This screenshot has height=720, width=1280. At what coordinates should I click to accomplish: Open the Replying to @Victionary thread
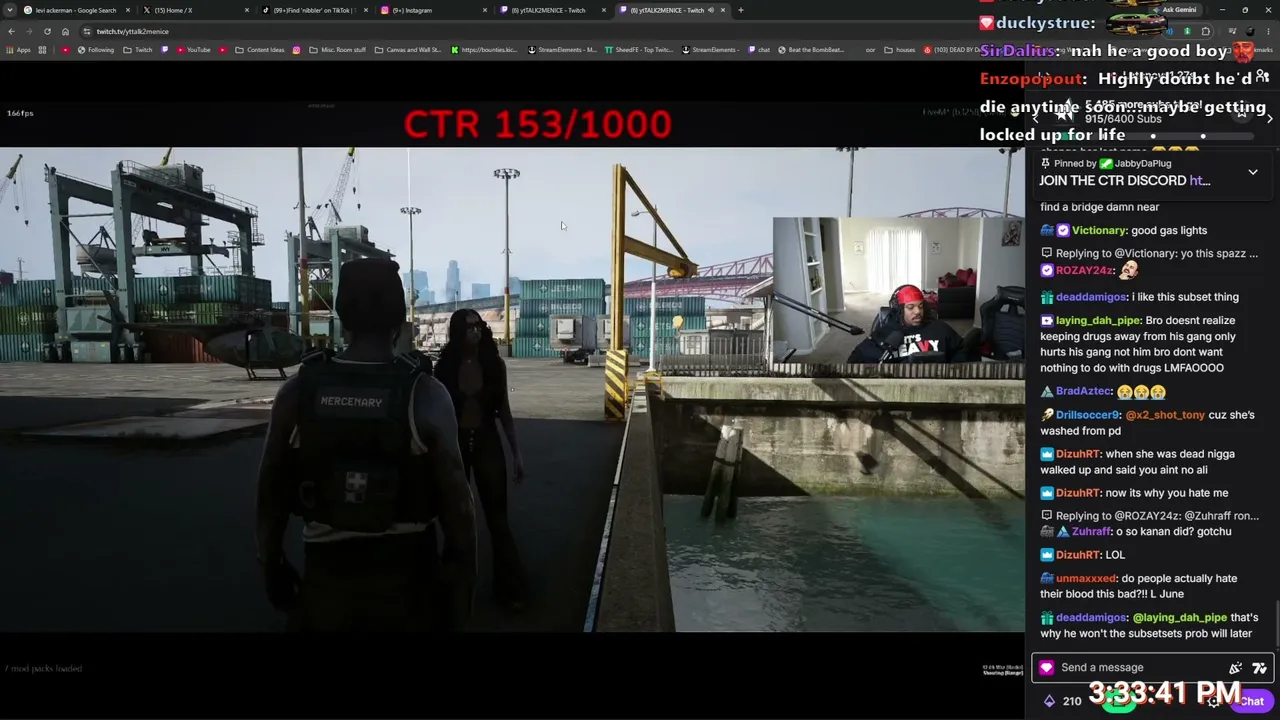(x=1150, y=253)
